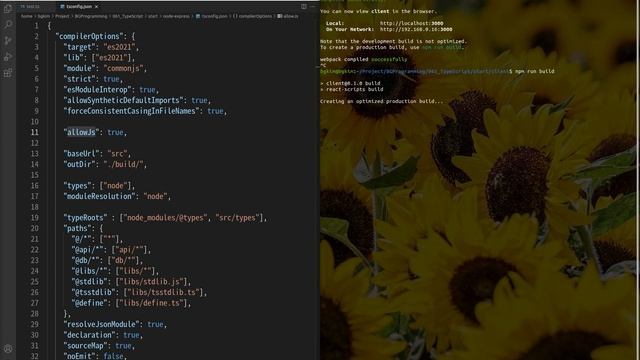Open the allowJs breadcrumb symbol
The height and width of the screenshot is (360, 640).
(288, 16)
